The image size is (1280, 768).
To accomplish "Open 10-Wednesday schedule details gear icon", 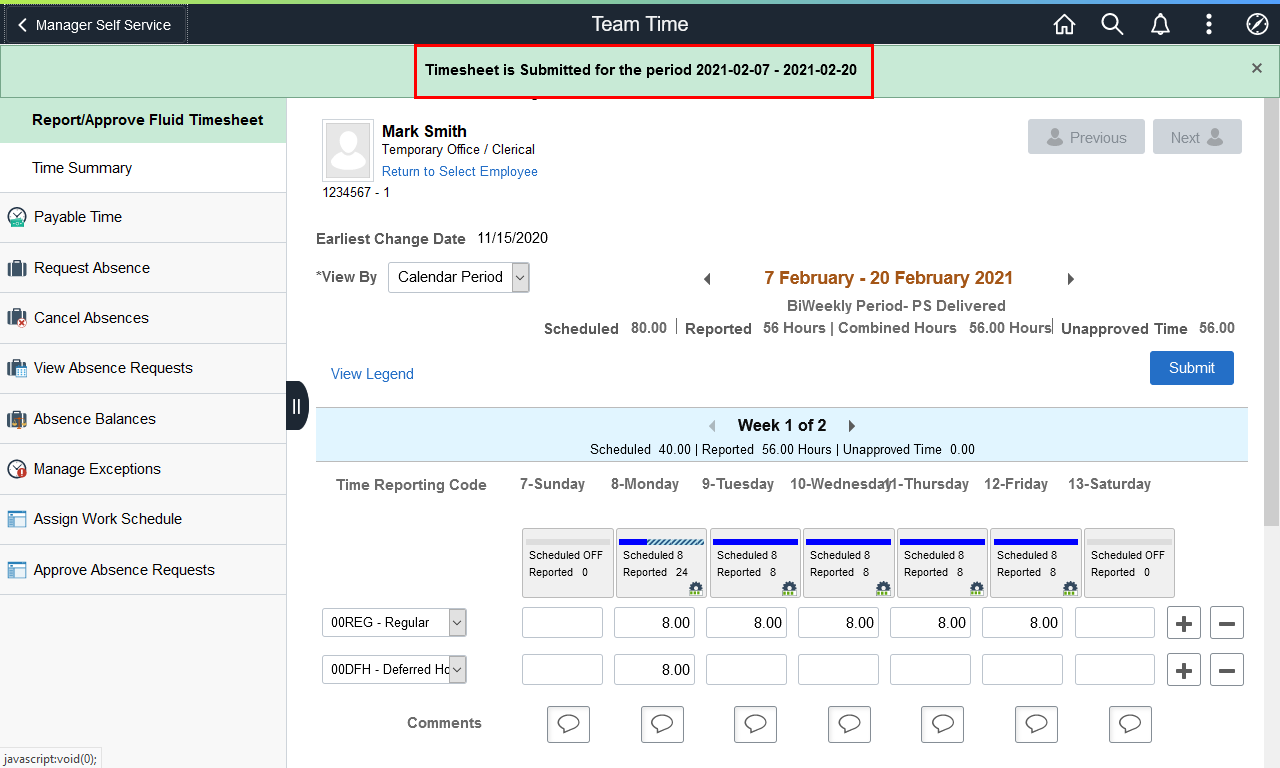I will [x=883, y=588].
